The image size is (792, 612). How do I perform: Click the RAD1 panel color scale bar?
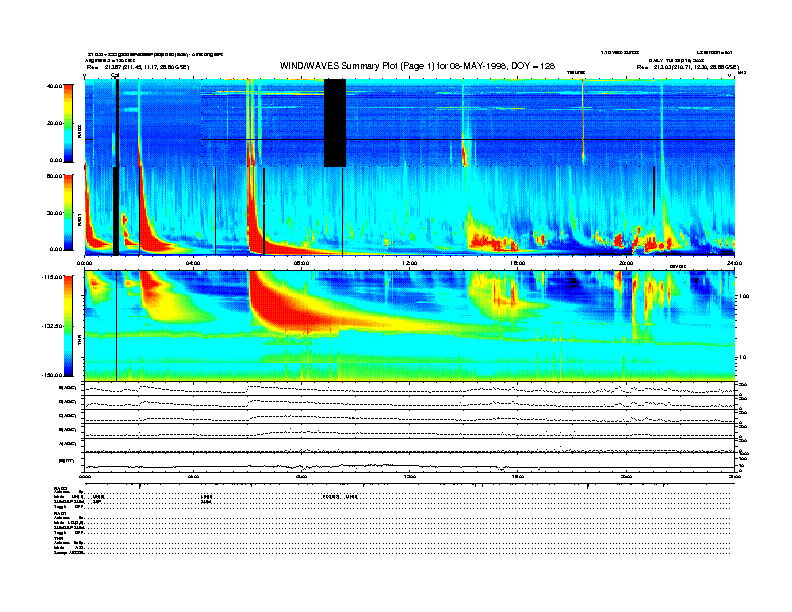(x=68, y=212)
